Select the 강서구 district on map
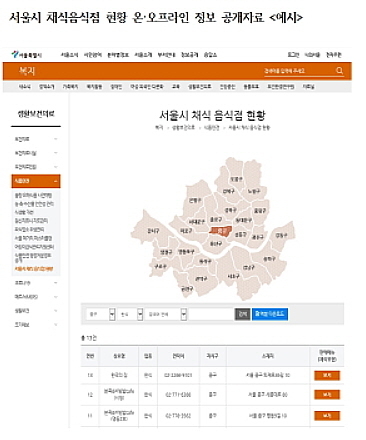The width and height of the screenshot is (366, 440). (x=153, y=231)
